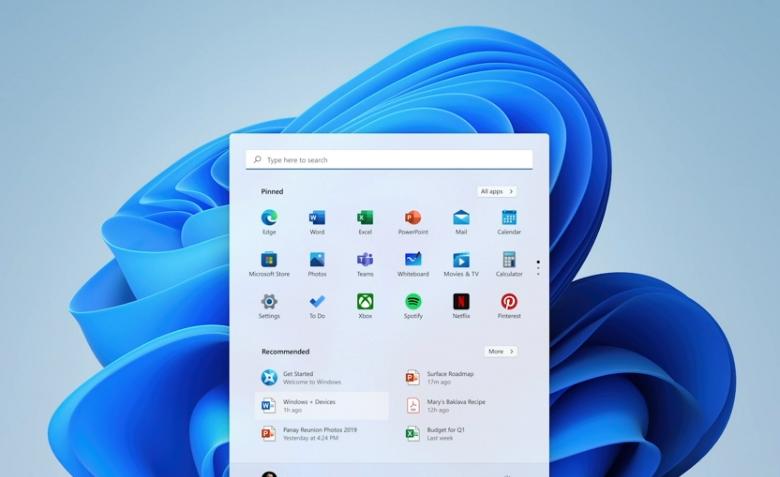
Task: Launch PowerPoint from the pinned grid
Action: [x=413, y=222]
